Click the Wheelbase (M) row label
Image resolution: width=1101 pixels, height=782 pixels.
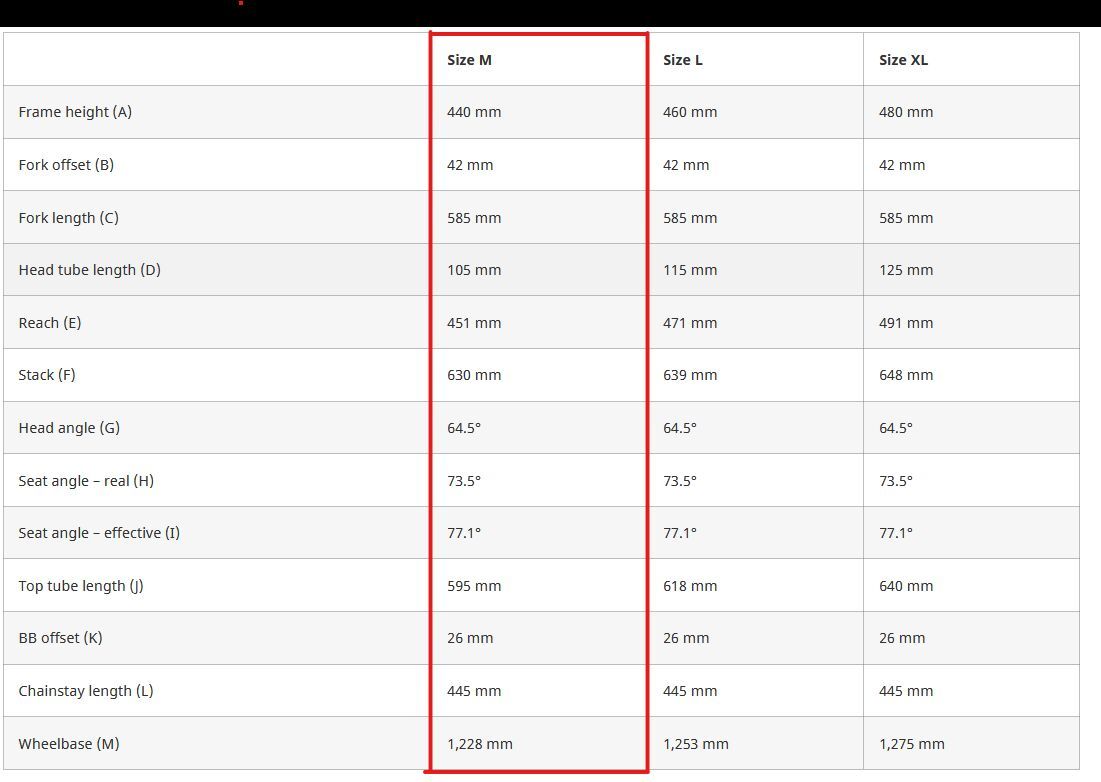click(x=69, y=744)
